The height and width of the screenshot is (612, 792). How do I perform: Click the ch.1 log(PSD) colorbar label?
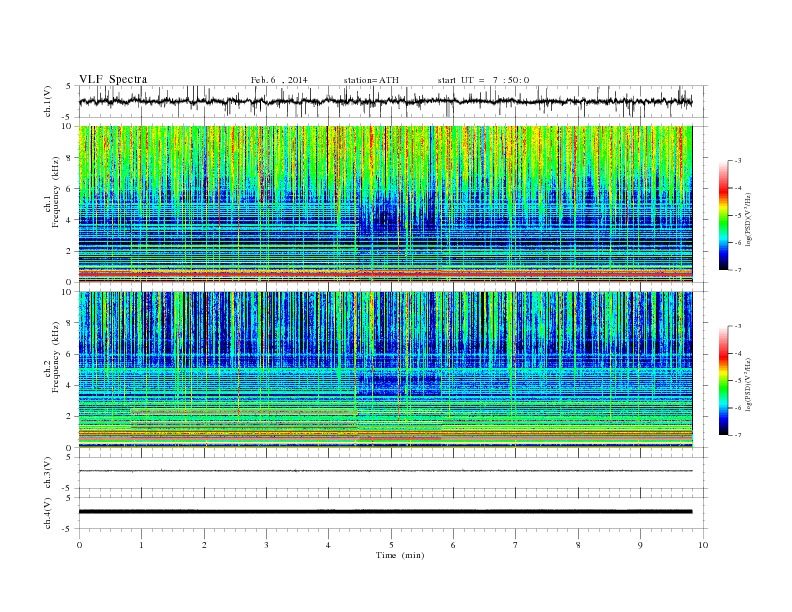(750, 220)
